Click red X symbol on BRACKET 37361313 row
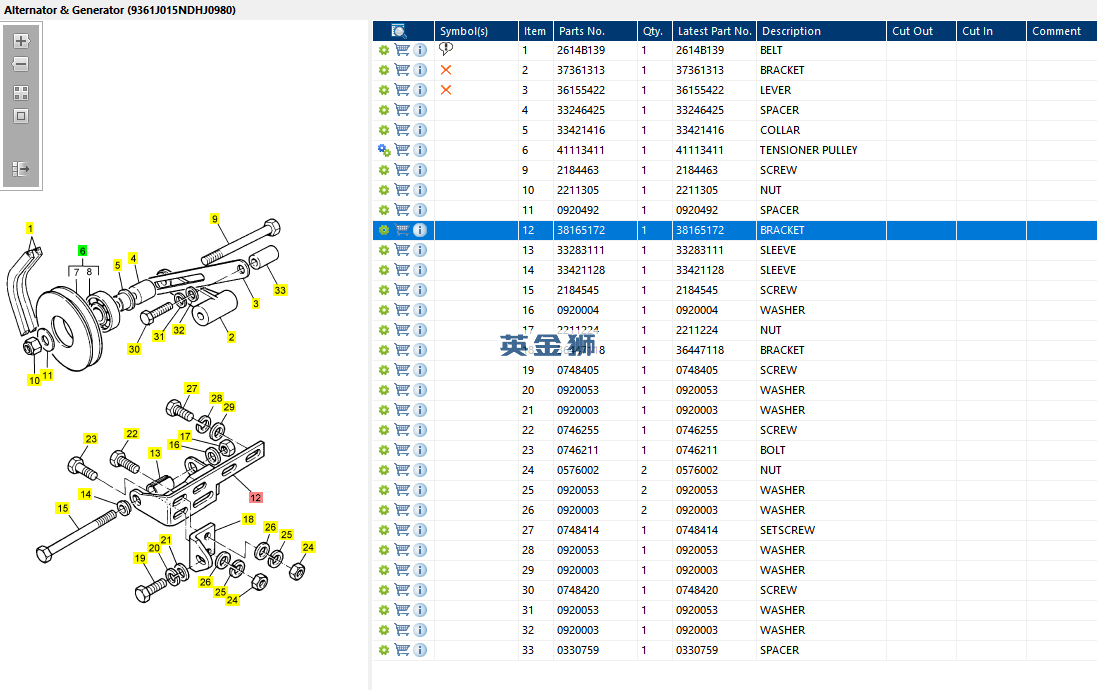The image size is (1097, 690). click(446, 70)
